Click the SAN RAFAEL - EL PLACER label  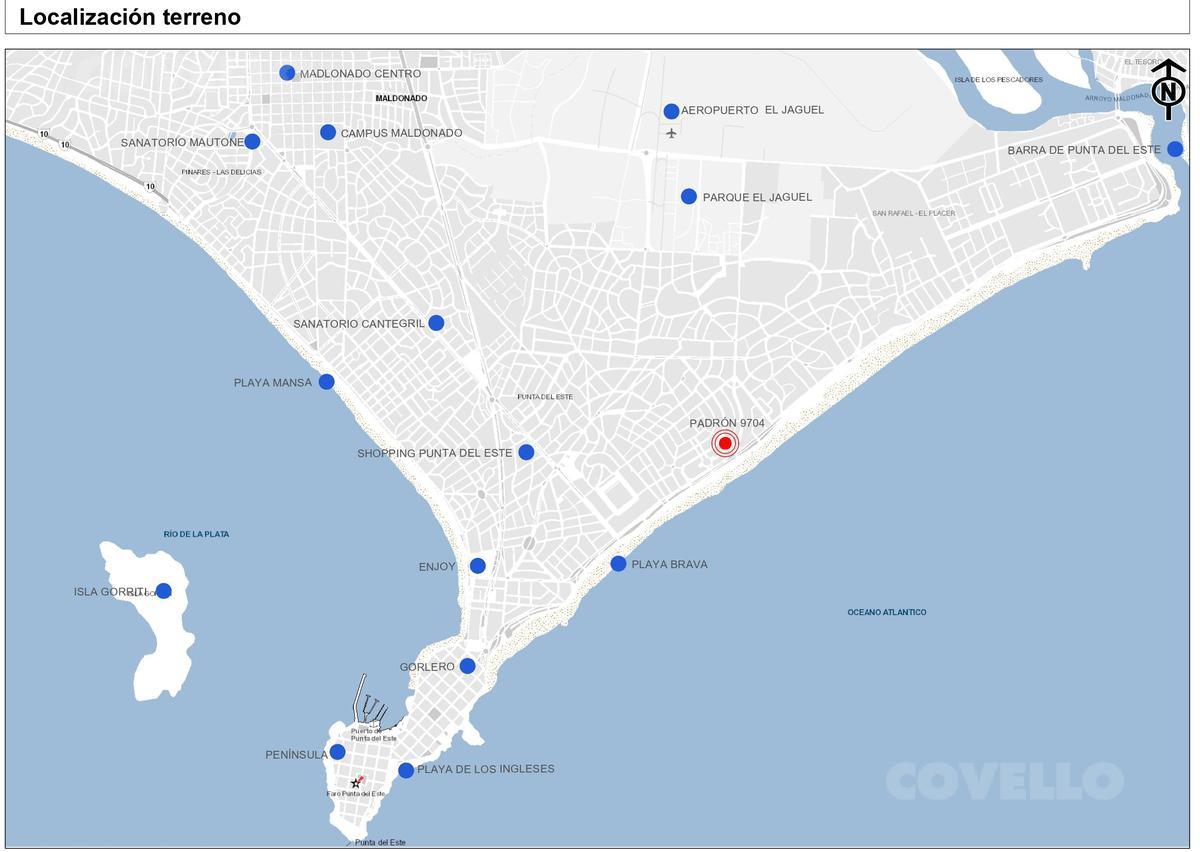(x=913, y=213)
